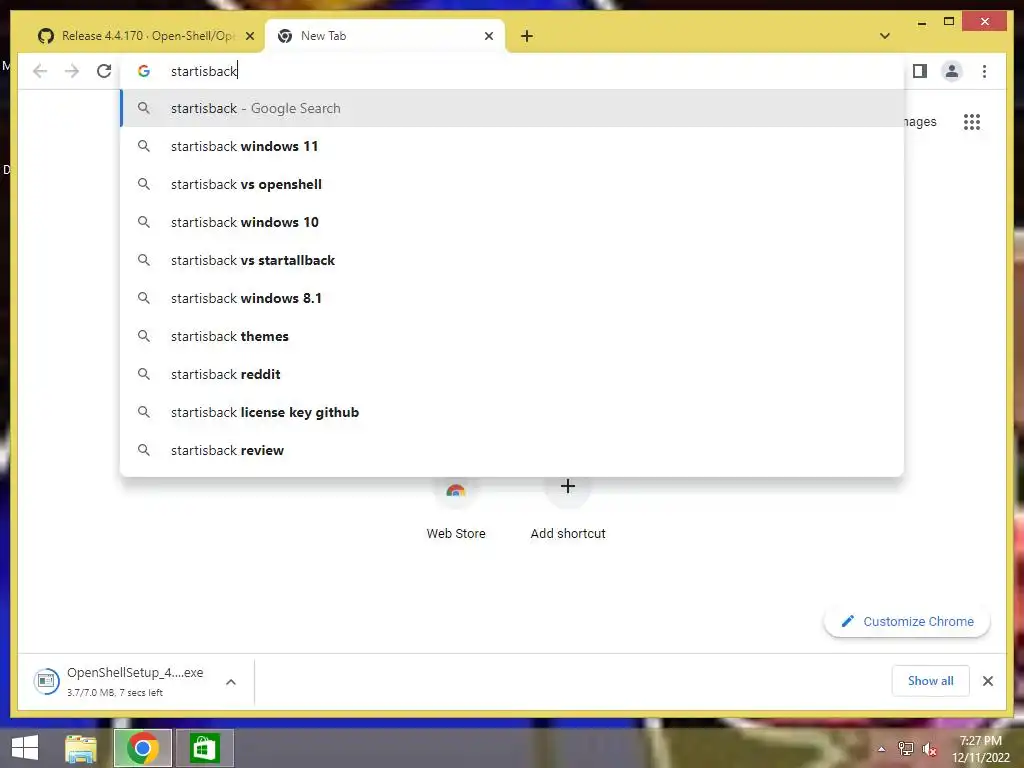The image size is (1024, 768).
Task: Click the search icon beside startisback review
Action: click(144, 449)
